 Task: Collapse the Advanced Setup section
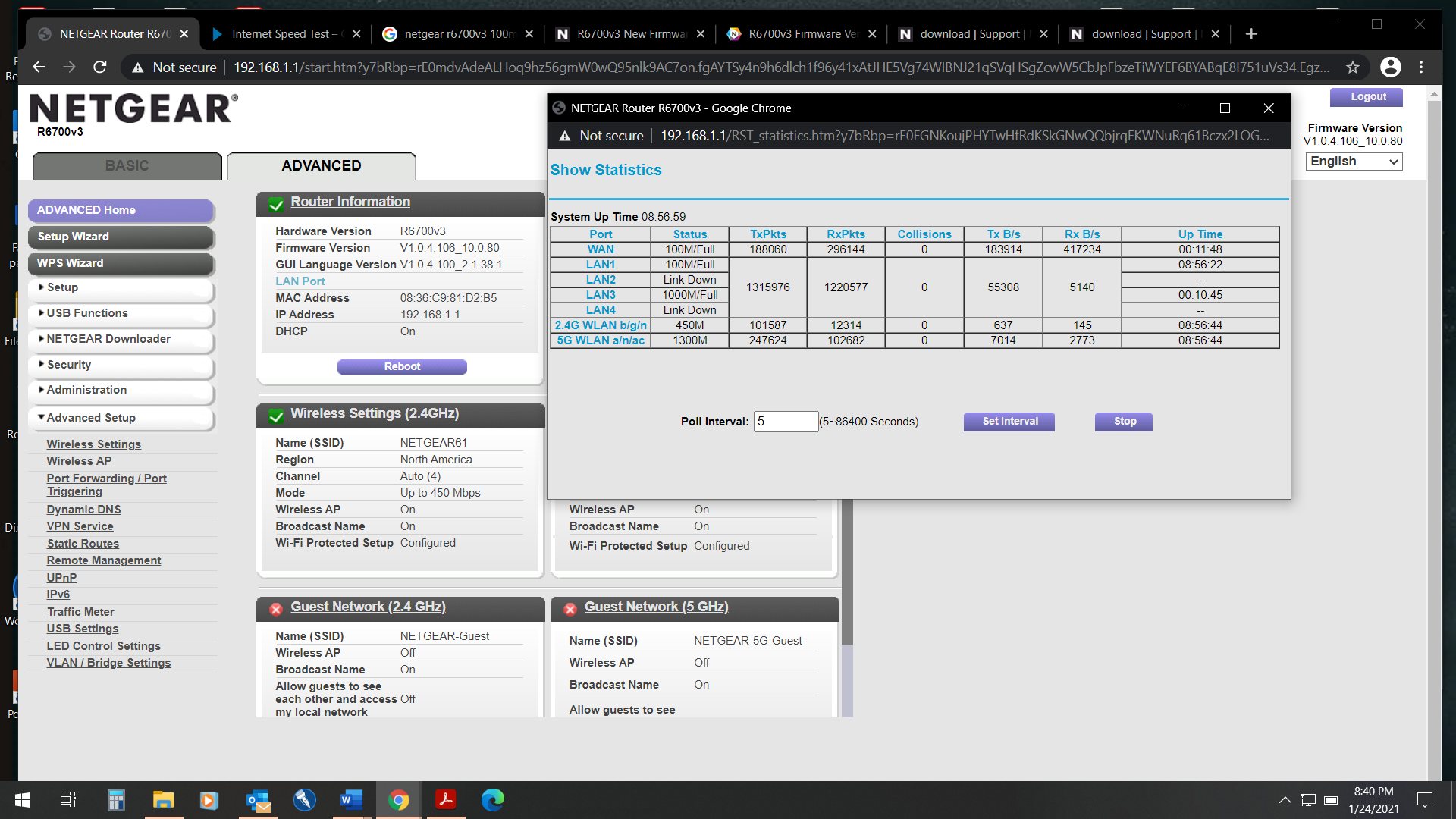[x=91, y=417]
